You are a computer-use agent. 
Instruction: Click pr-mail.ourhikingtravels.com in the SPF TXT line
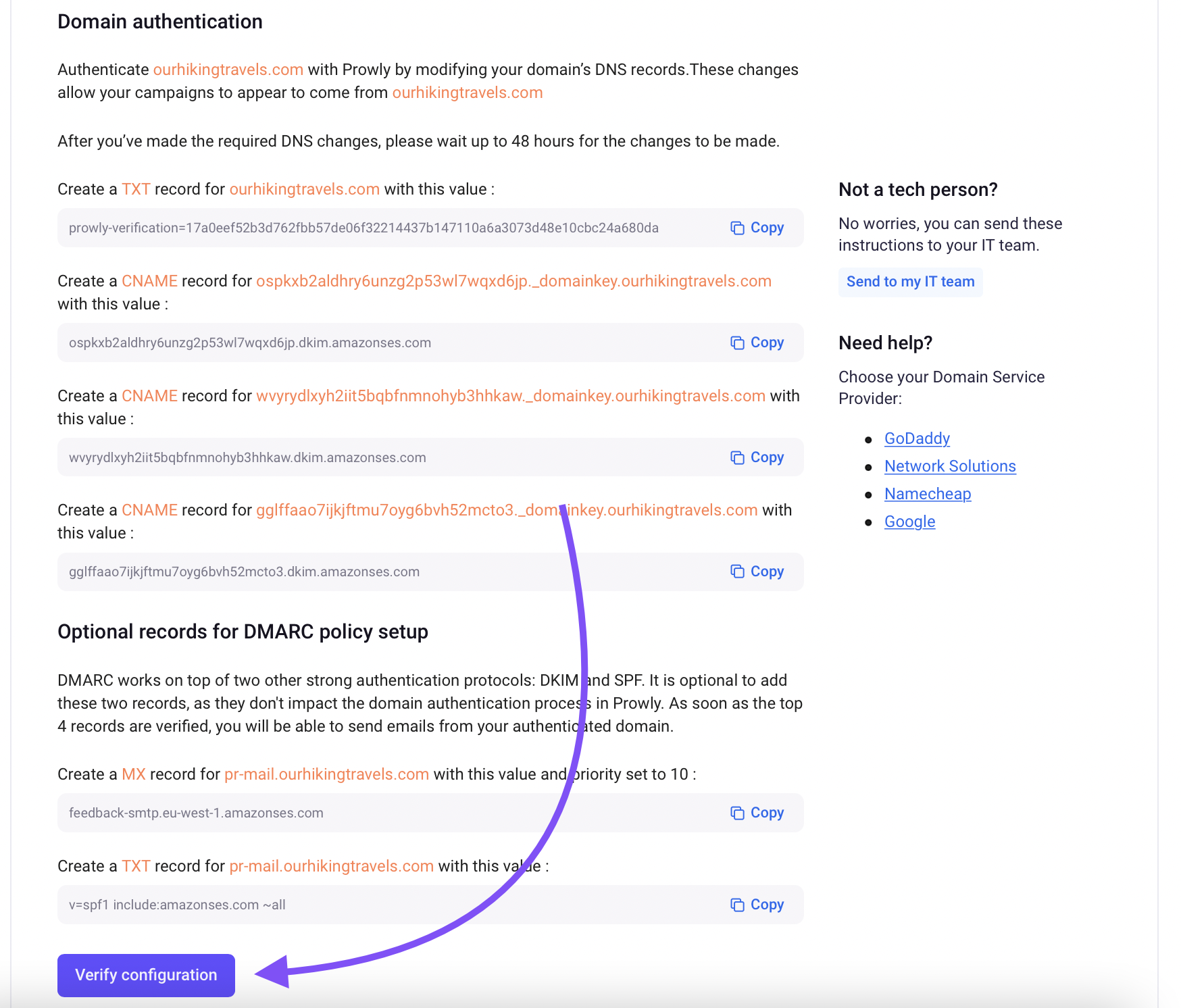pyautogui.click(x=331, y=866)
